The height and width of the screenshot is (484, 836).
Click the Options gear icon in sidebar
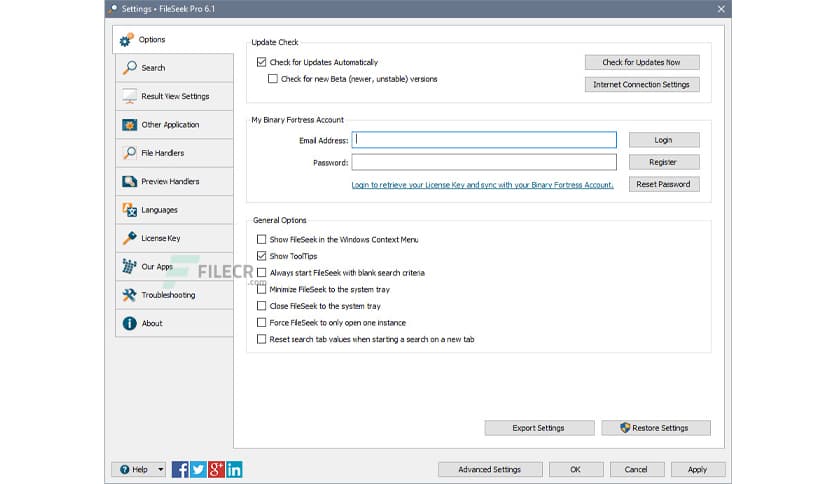(x=126, y=39)
